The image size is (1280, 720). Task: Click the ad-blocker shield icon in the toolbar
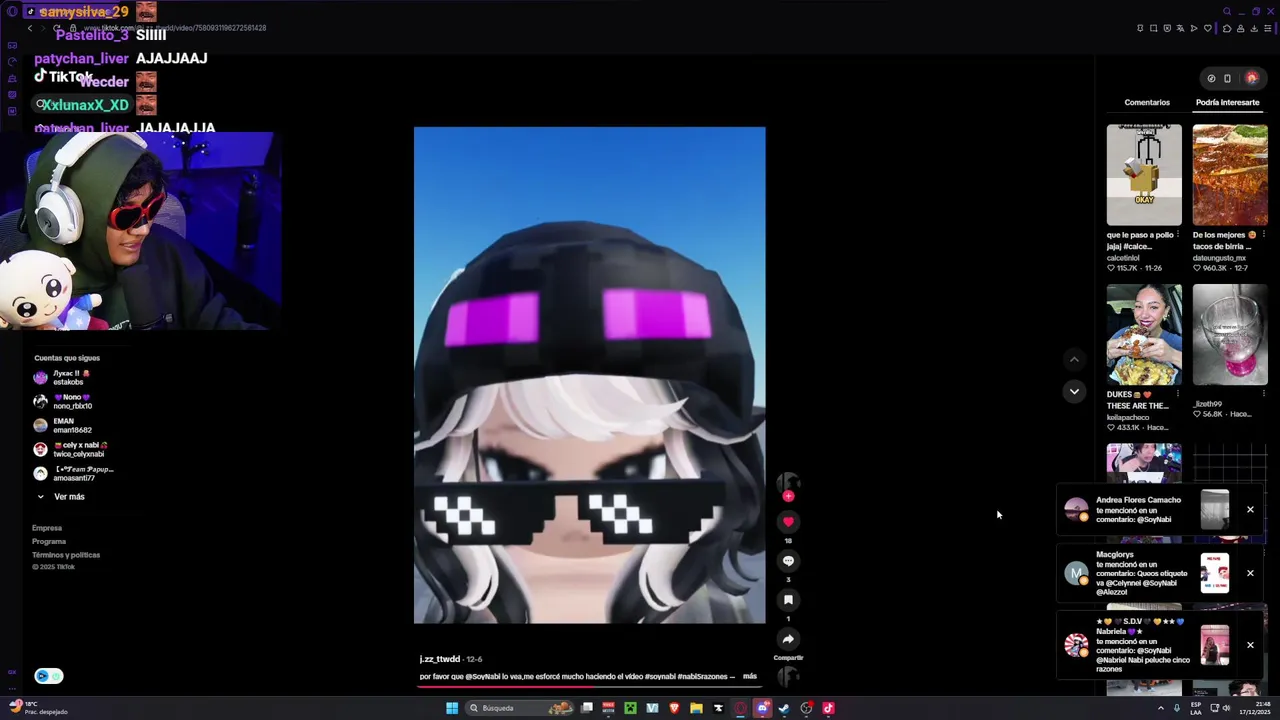coord(1167,28)
